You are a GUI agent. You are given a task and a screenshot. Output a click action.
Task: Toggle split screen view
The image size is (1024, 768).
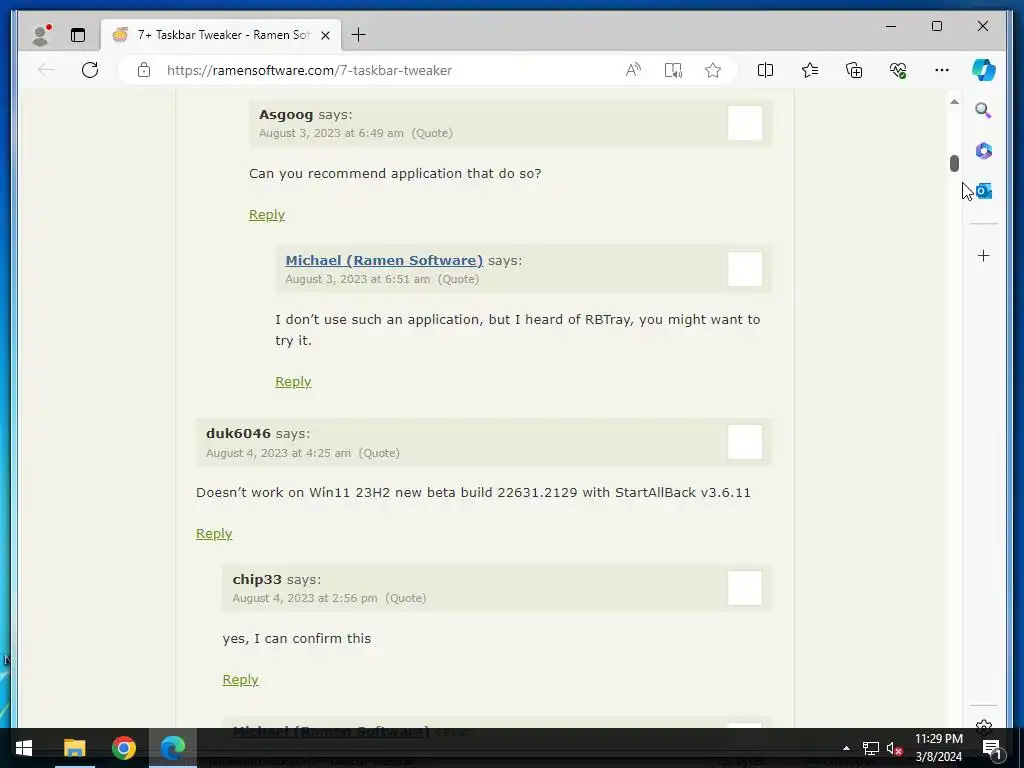click(765, 70)
